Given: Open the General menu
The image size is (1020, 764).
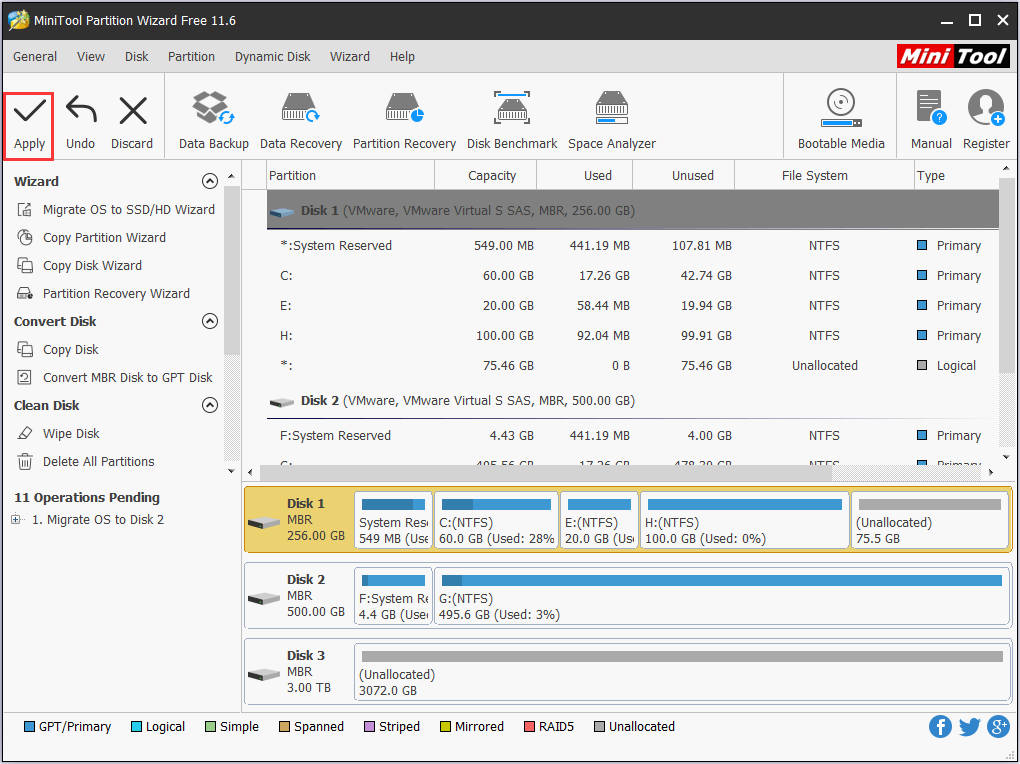Looking at the screenshot, I should tap(35, 57).
